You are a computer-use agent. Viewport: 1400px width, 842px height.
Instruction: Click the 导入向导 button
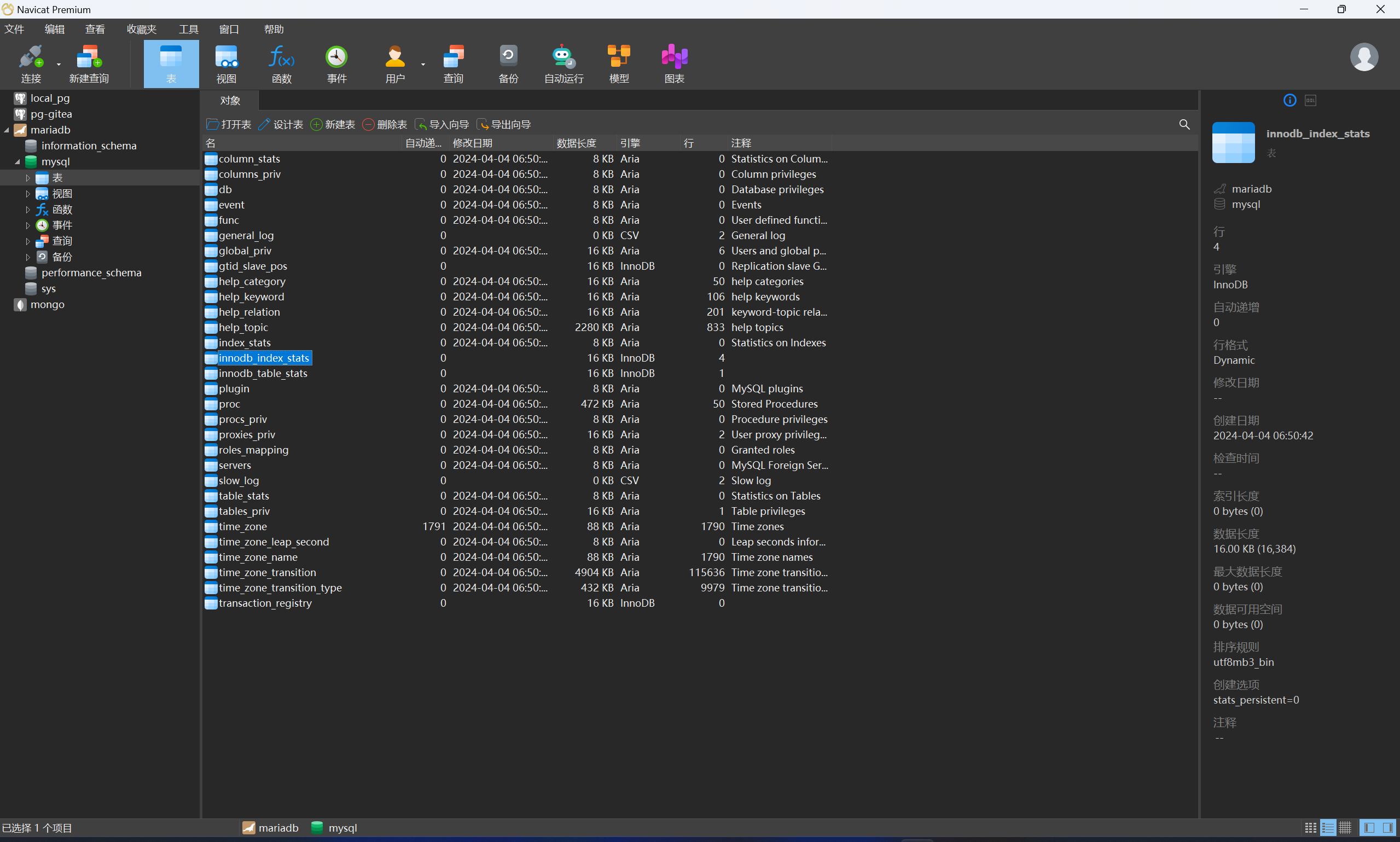coord(443,124)
